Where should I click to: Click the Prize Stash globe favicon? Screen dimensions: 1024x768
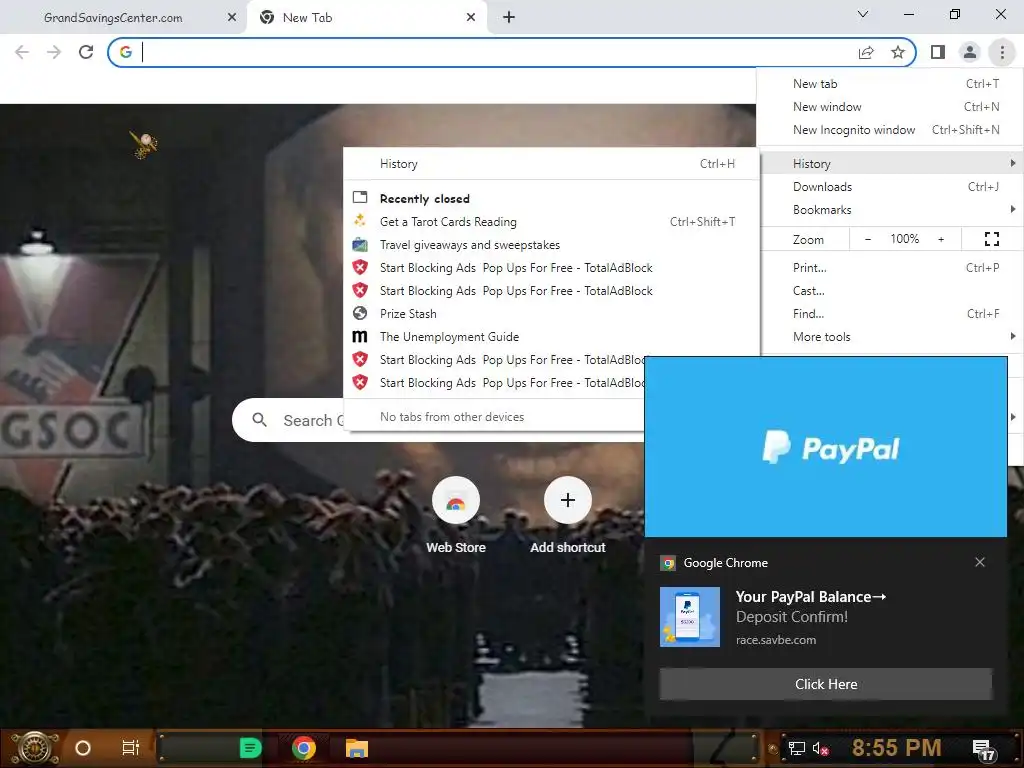360,313
